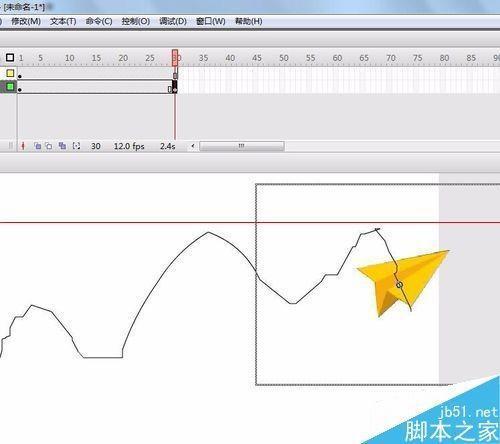Click the 12.0 fps frame rate value
The image size is (500, 444).
129,146
